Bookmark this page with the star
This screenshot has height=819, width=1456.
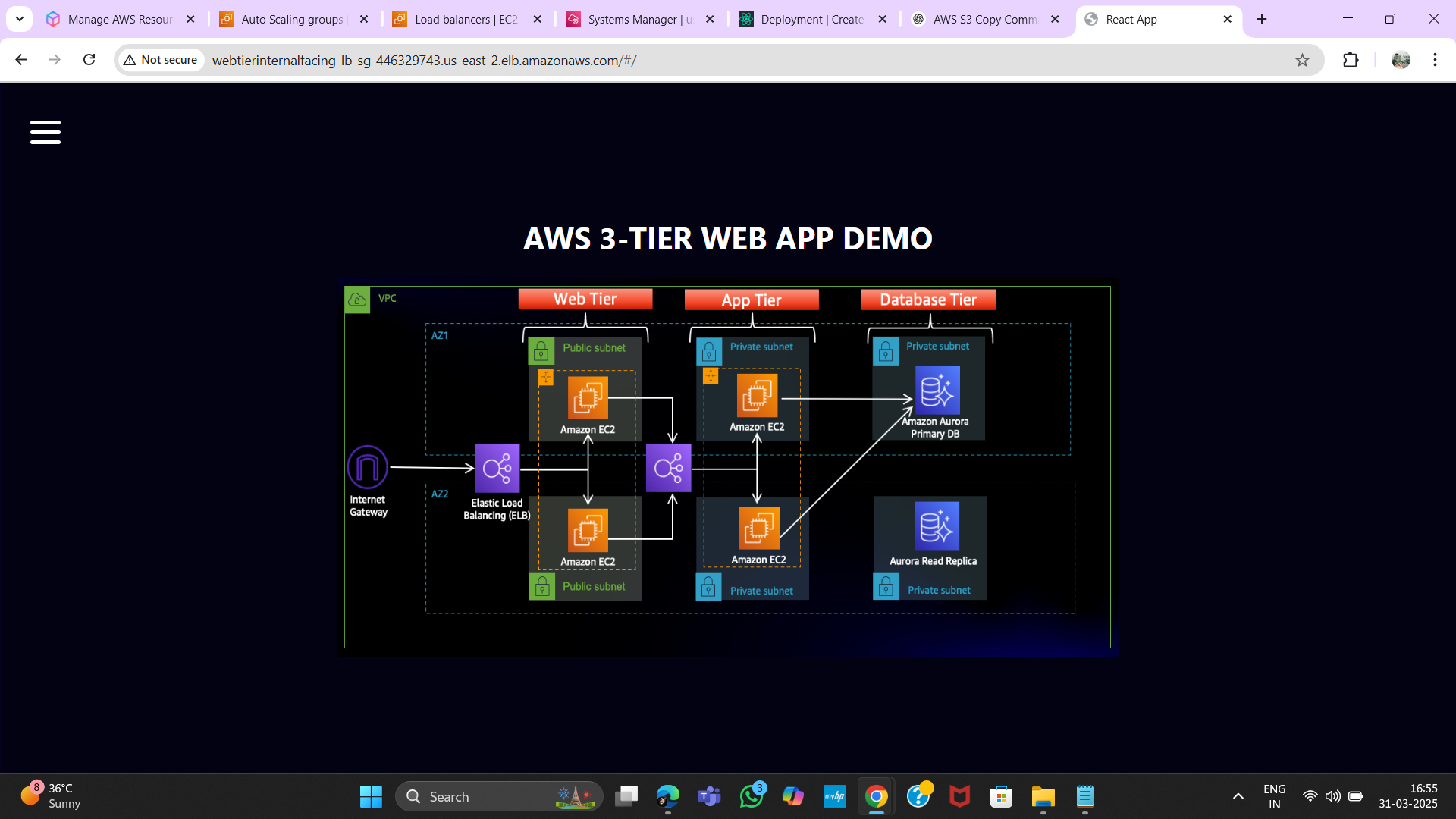[1302, 60]
